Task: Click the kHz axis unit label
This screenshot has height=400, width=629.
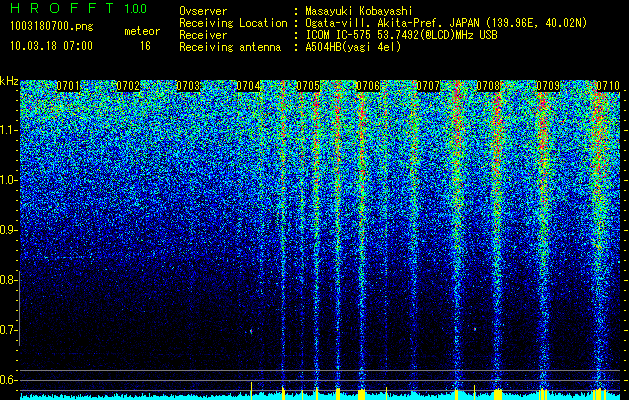Action: coord(9,81)
